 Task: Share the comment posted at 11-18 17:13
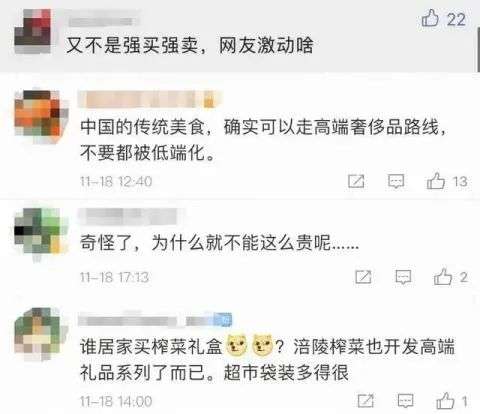pos(363,277)
